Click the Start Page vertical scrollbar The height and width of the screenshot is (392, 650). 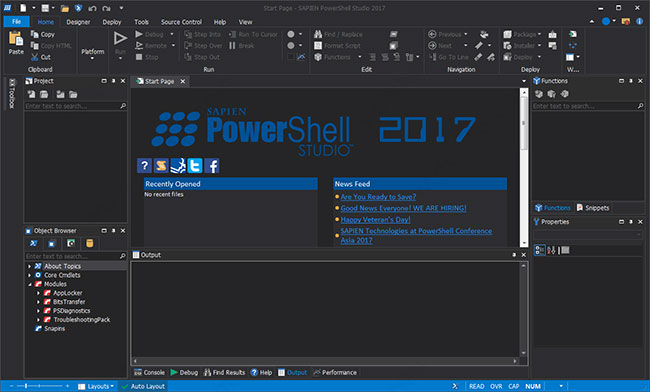(524, 167)
